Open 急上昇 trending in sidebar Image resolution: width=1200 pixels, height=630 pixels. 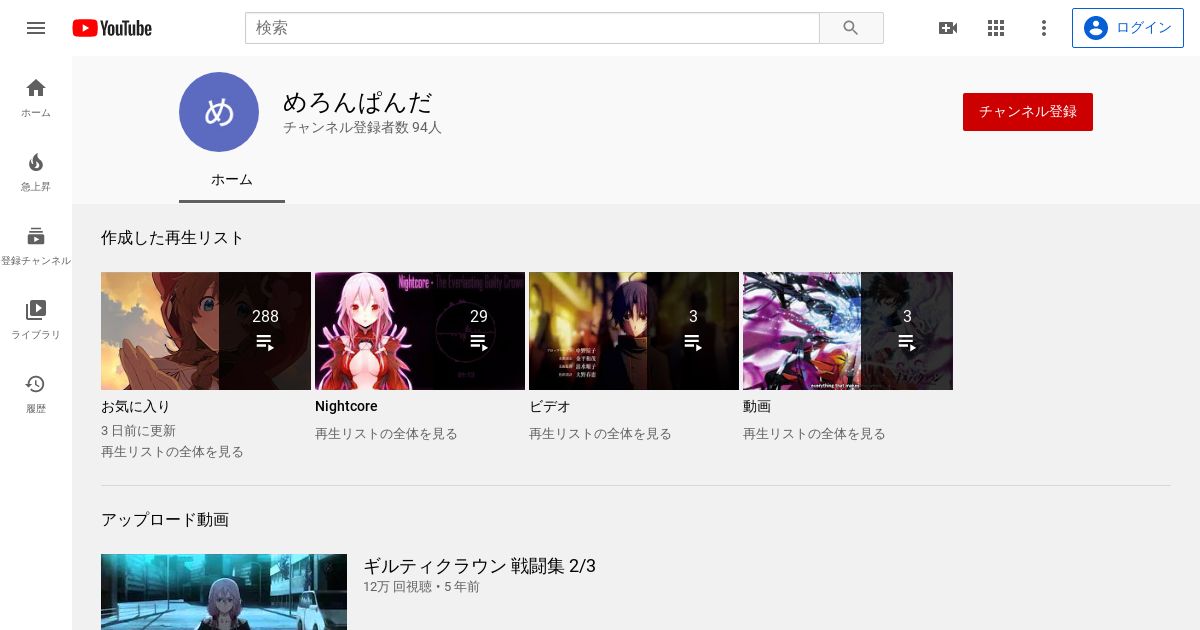[x=36, y=171]
